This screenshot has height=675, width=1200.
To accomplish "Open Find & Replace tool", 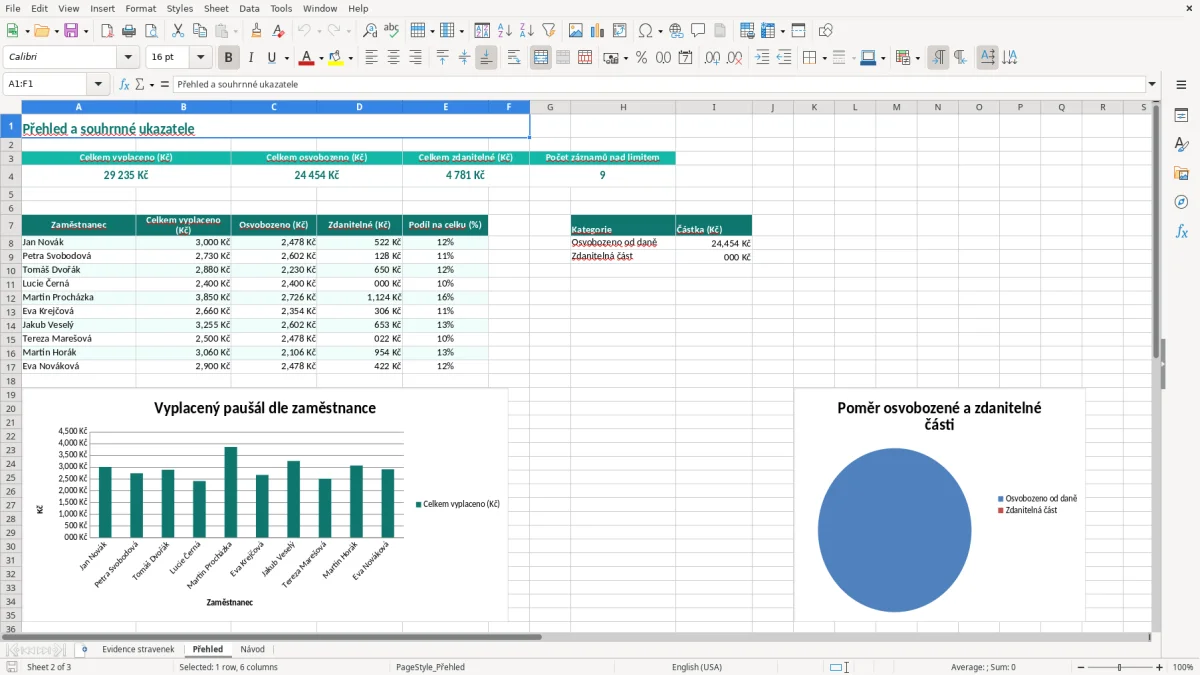I will pos(370,31).
